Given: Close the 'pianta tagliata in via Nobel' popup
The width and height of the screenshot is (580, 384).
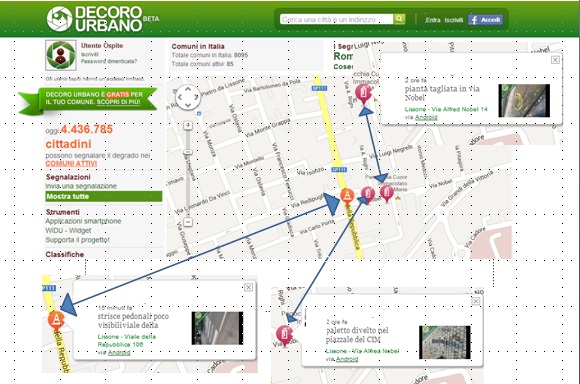Looking at the screenshot, I should pos(555,60).
